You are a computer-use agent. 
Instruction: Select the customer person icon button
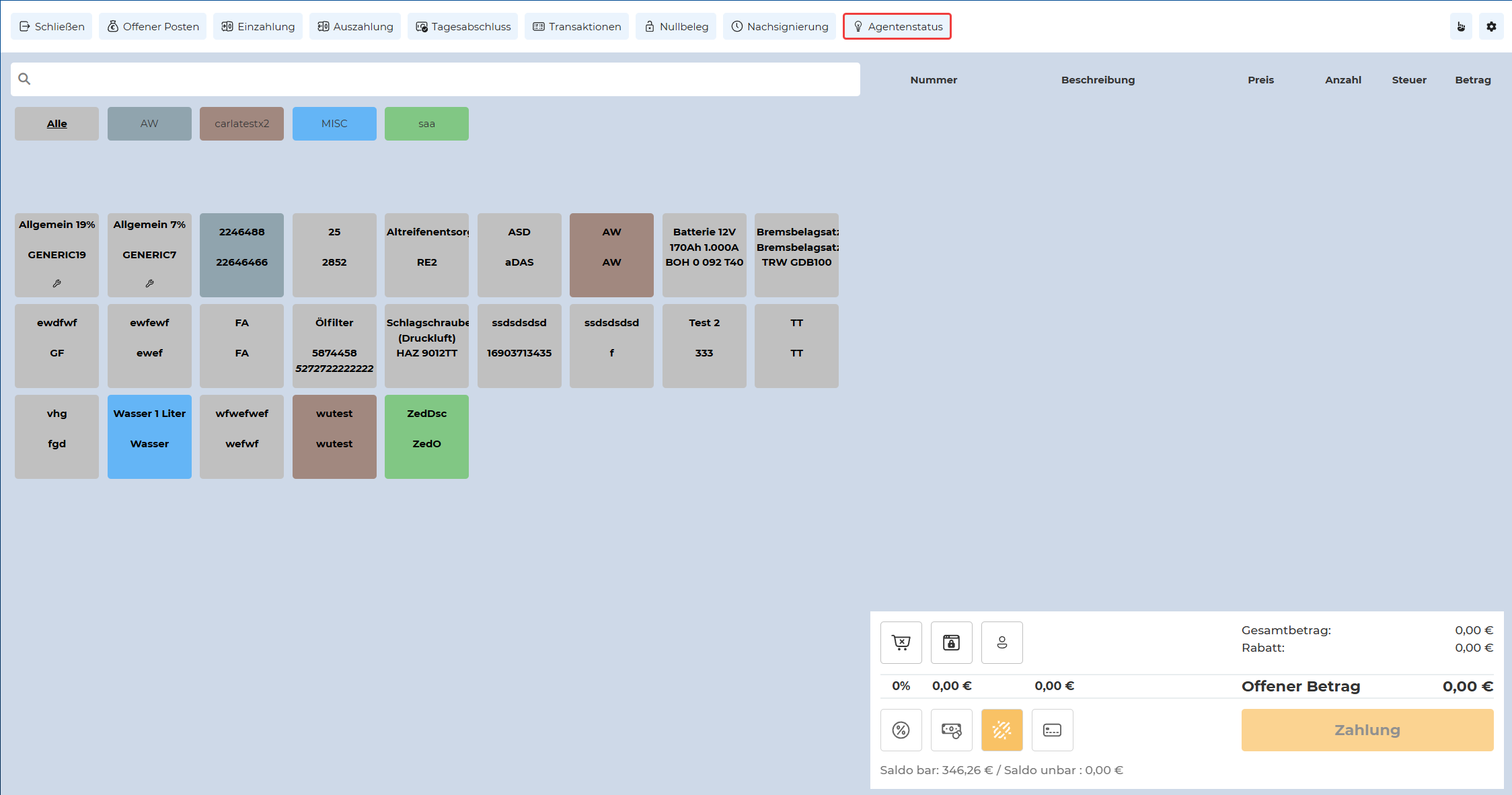pyautogui.click(x=1001, y=642)
